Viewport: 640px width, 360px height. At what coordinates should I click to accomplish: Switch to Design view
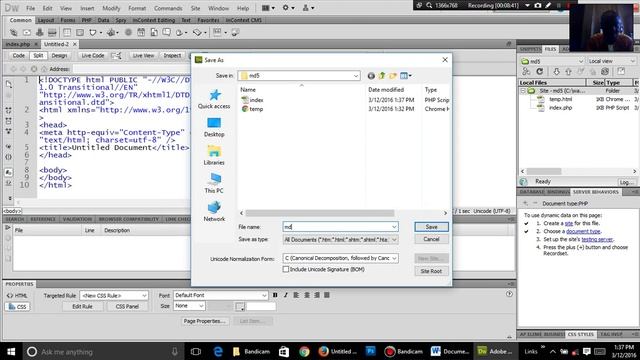(x=59, y=56)
